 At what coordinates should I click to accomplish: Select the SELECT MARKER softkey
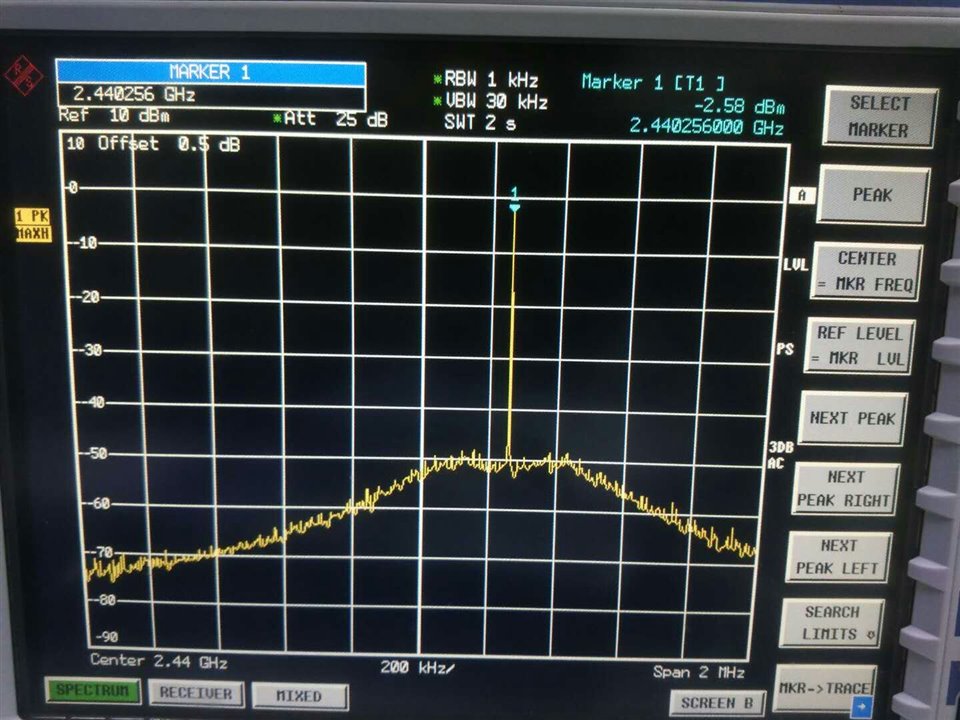tap(879, 117)
